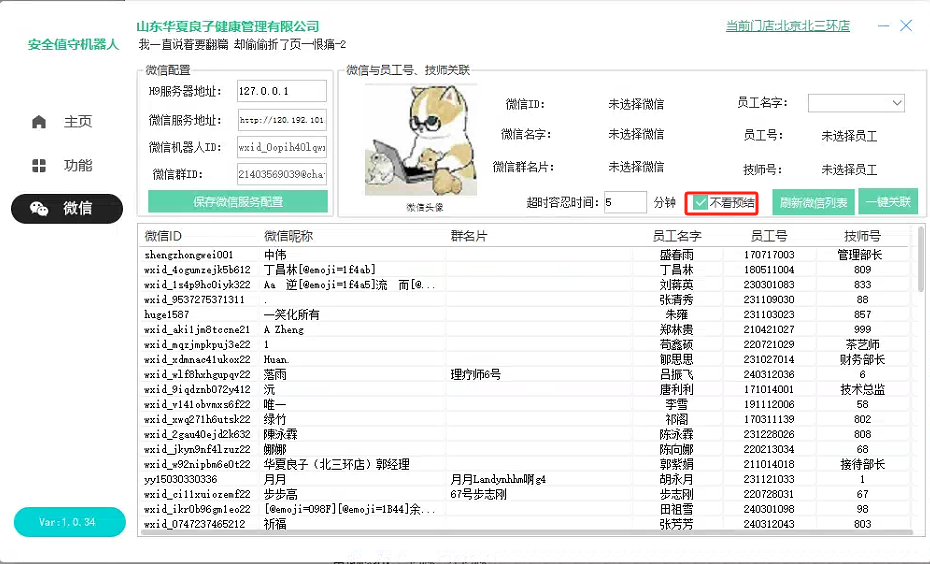Minimize the window with the dash icon
The image size is (930, 564).
click(882, 26)
